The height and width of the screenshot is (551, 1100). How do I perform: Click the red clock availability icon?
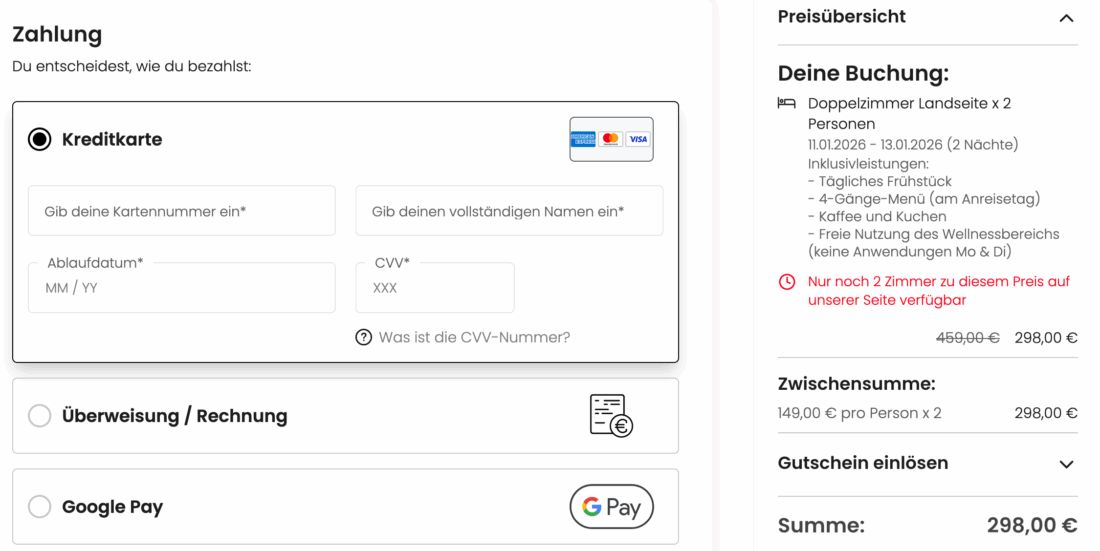[787, 282]
